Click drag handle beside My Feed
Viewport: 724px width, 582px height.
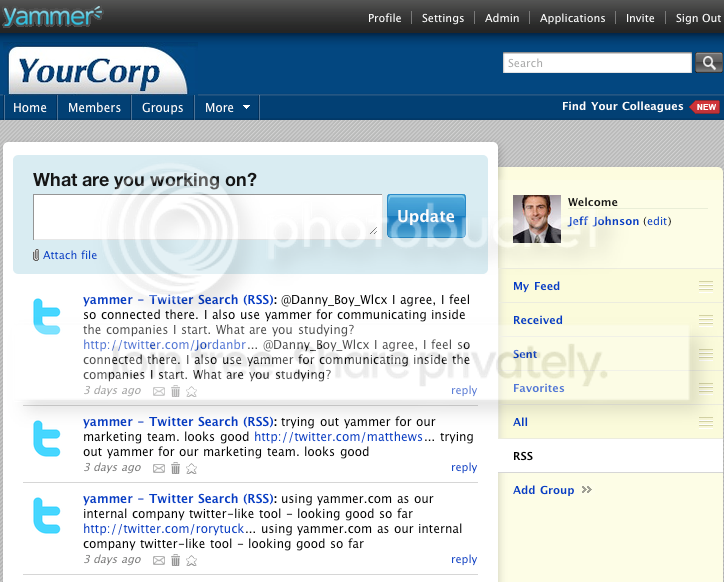(x=706, y=286)
